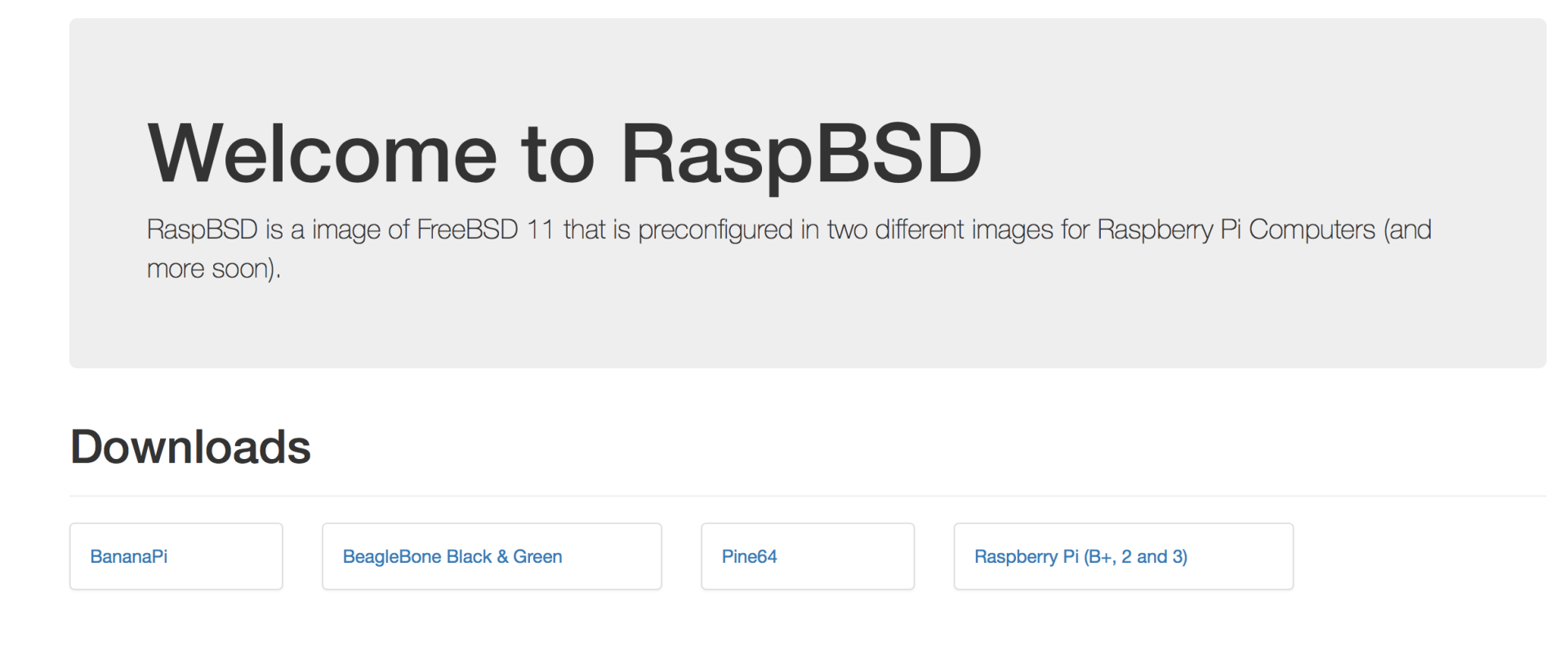Image resolution: width=1568 pixels, height=651 pixels.
Task: Click the BananaPi card
Action: [x=176, y=556]
